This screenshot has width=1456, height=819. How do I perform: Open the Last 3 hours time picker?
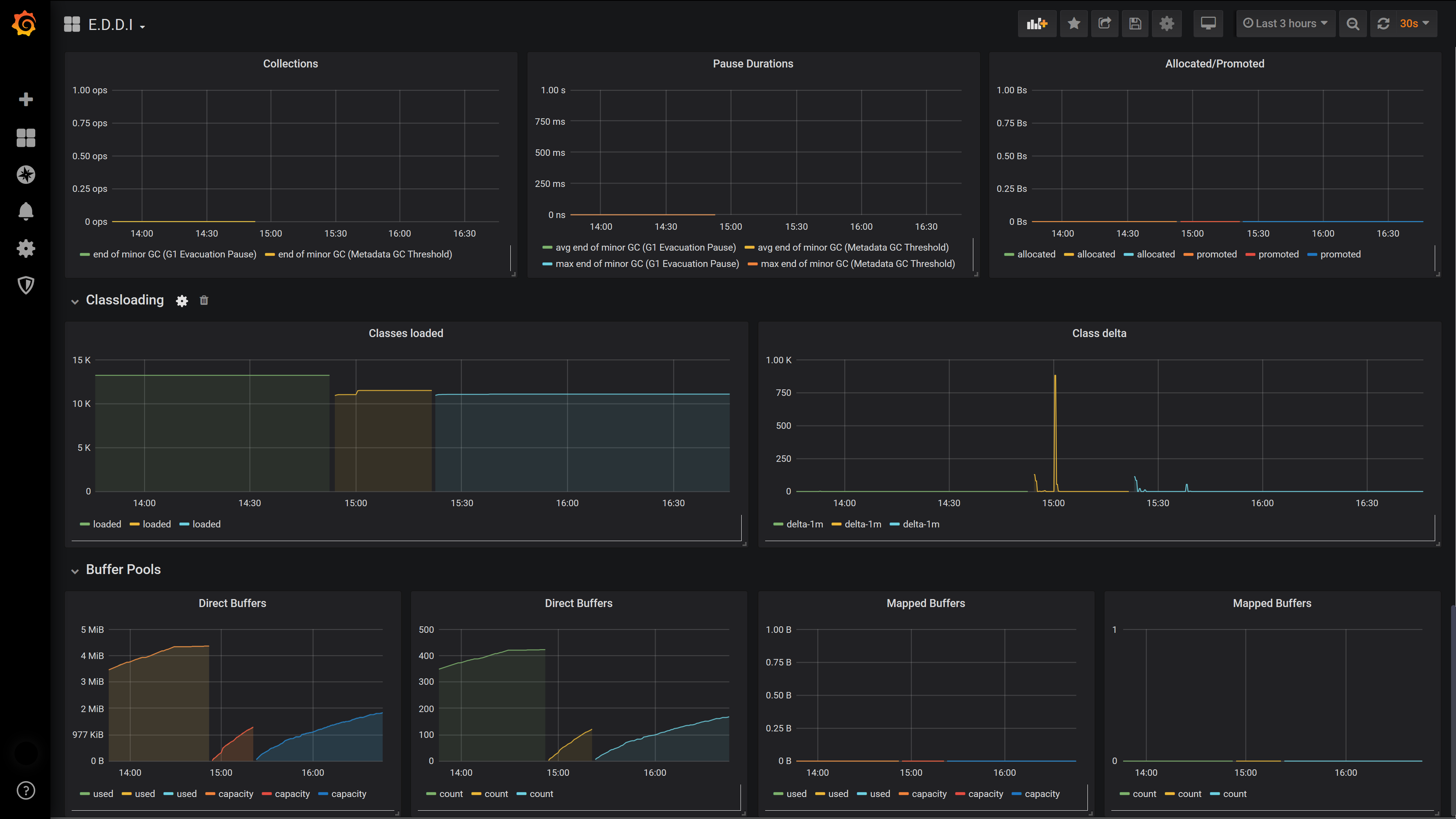[x=1285, y=24]
